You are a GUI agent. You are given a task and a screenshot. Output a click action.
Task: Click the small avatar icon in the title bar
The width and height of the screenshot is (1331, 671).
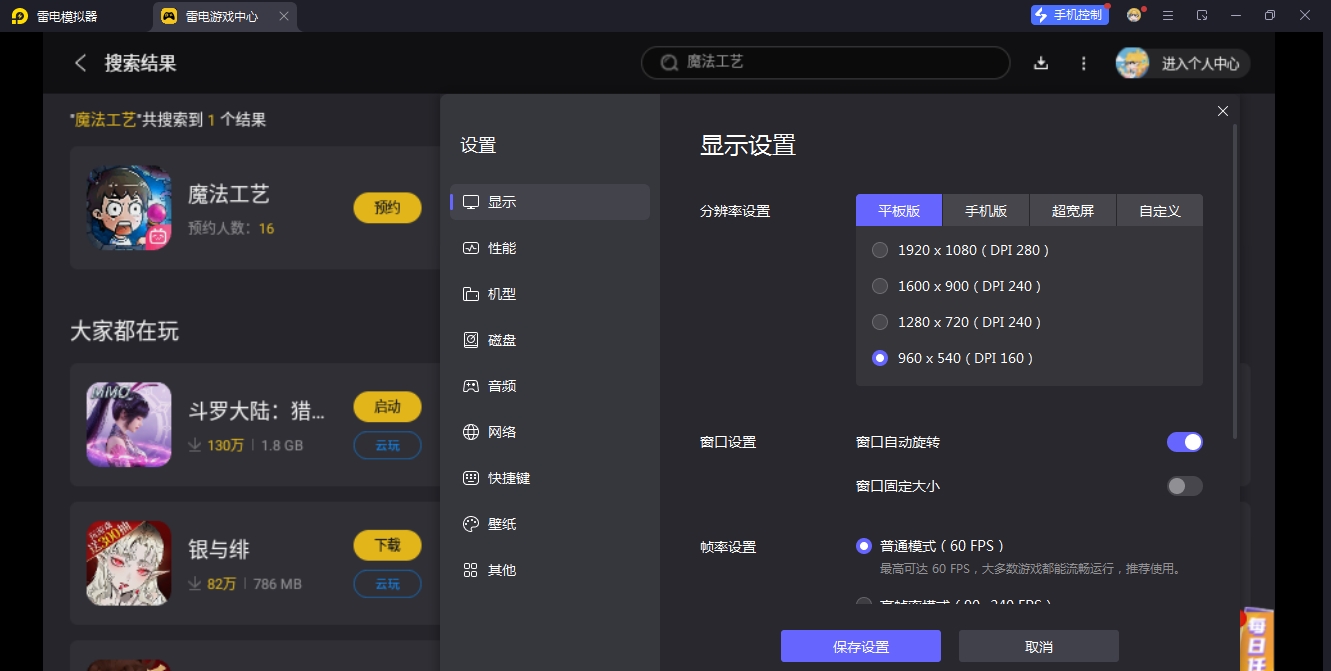[1134, 15]
